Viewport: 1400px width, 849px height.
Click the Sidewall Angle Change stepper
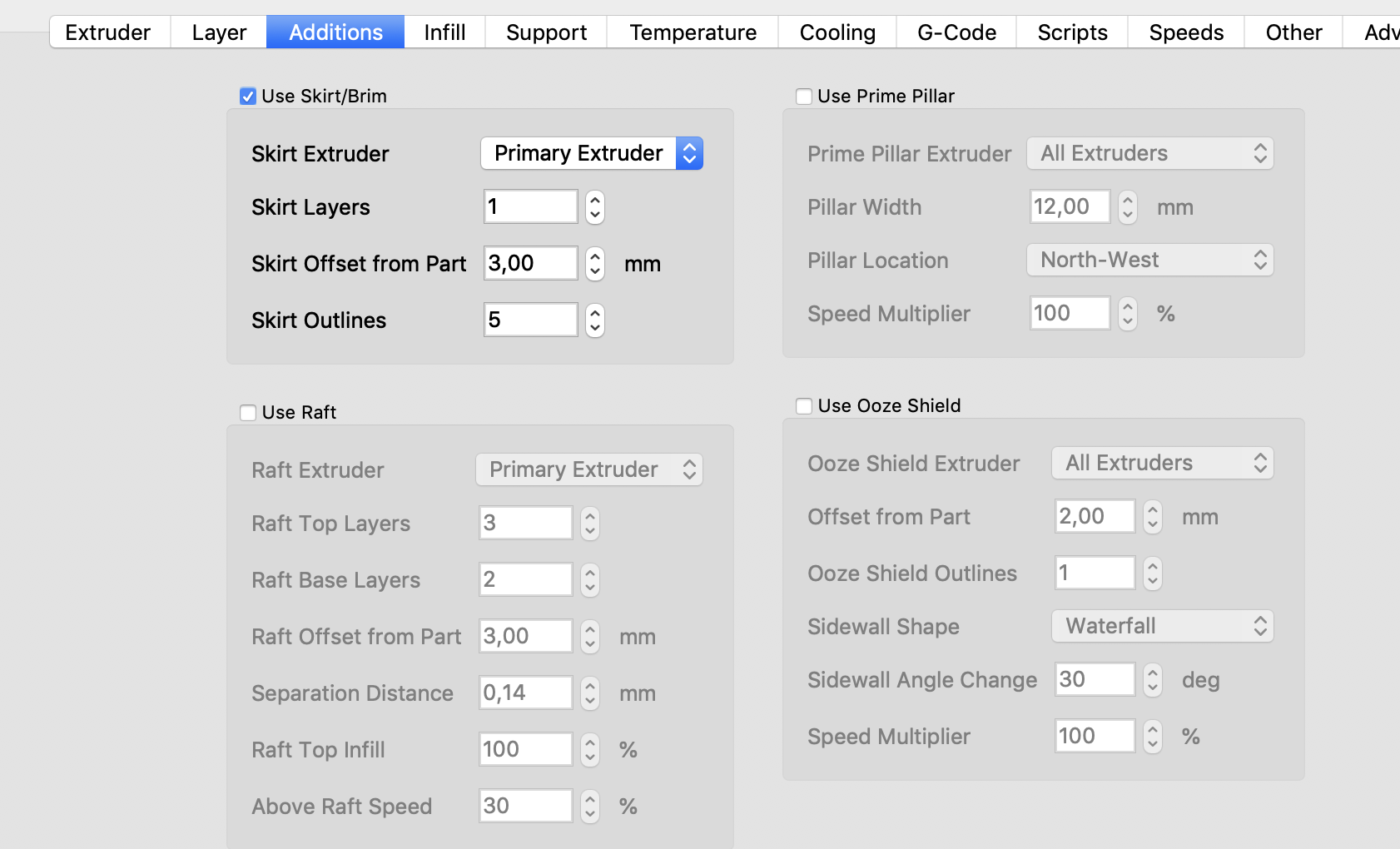coord(1152,680)
